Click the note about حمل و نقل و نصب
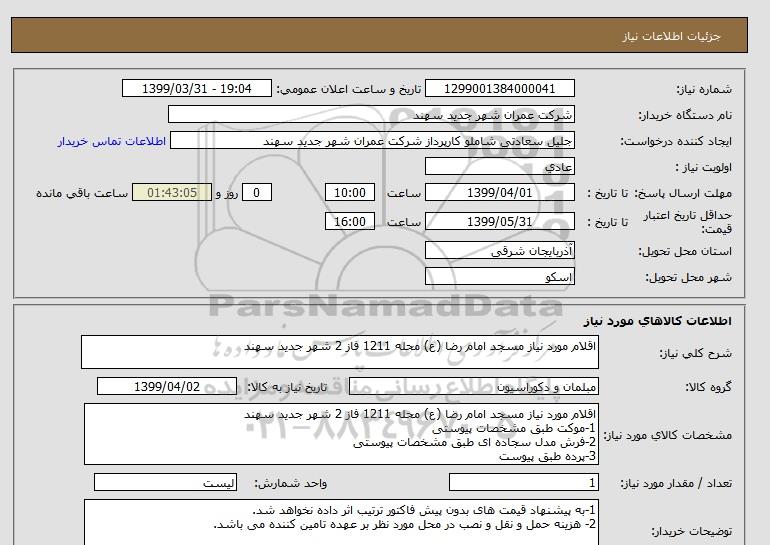 coord(405,524)
